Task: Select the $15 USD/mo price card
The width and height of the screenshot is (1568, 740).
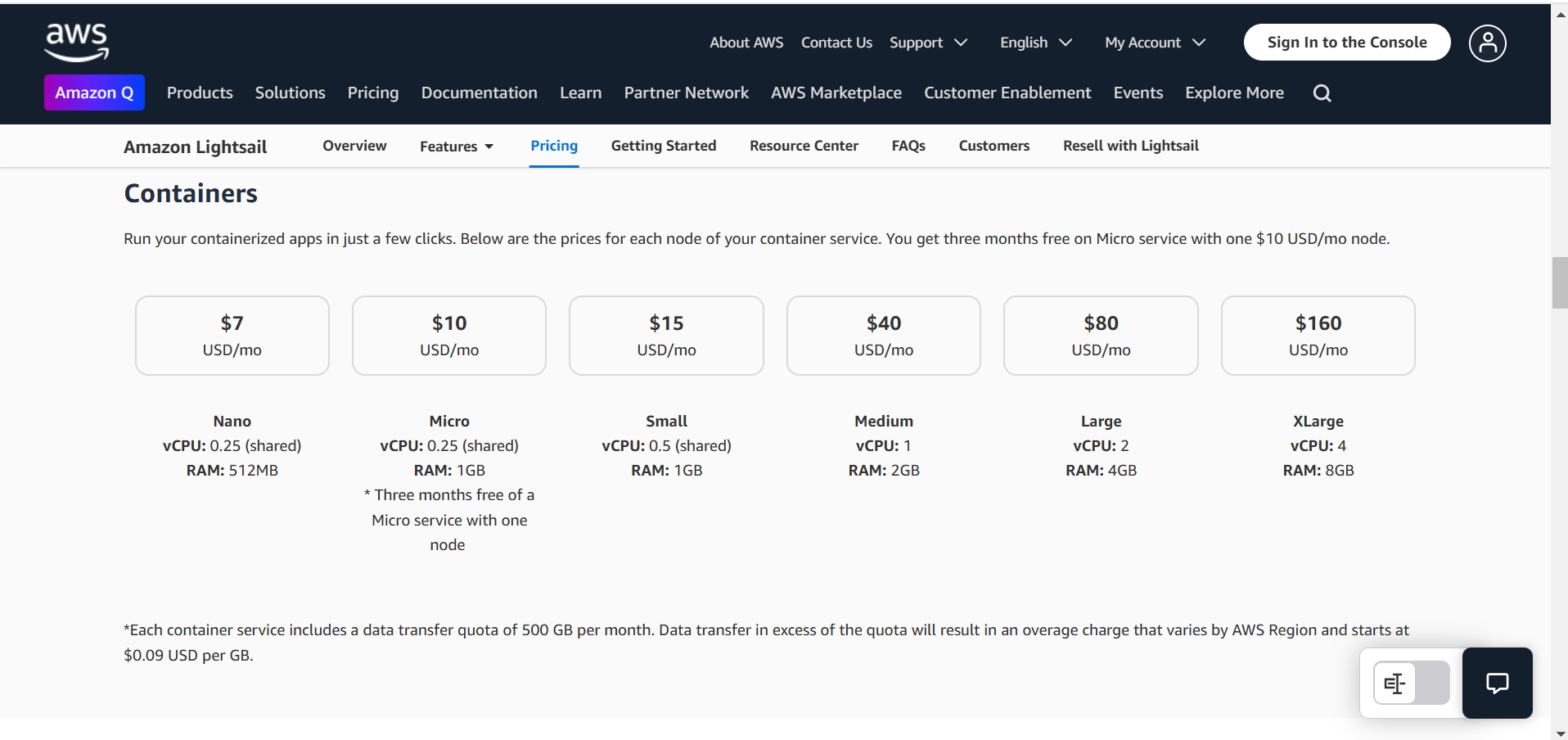Action: click(x=666, y=336)
